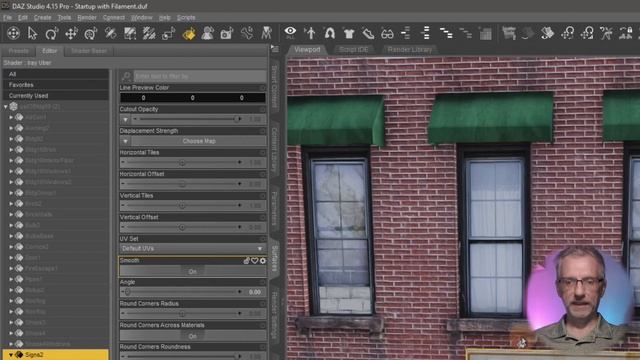Toggle the ALL eye visibility icon
The width and height of the screenshot is (640, 360).
[290, 32]
